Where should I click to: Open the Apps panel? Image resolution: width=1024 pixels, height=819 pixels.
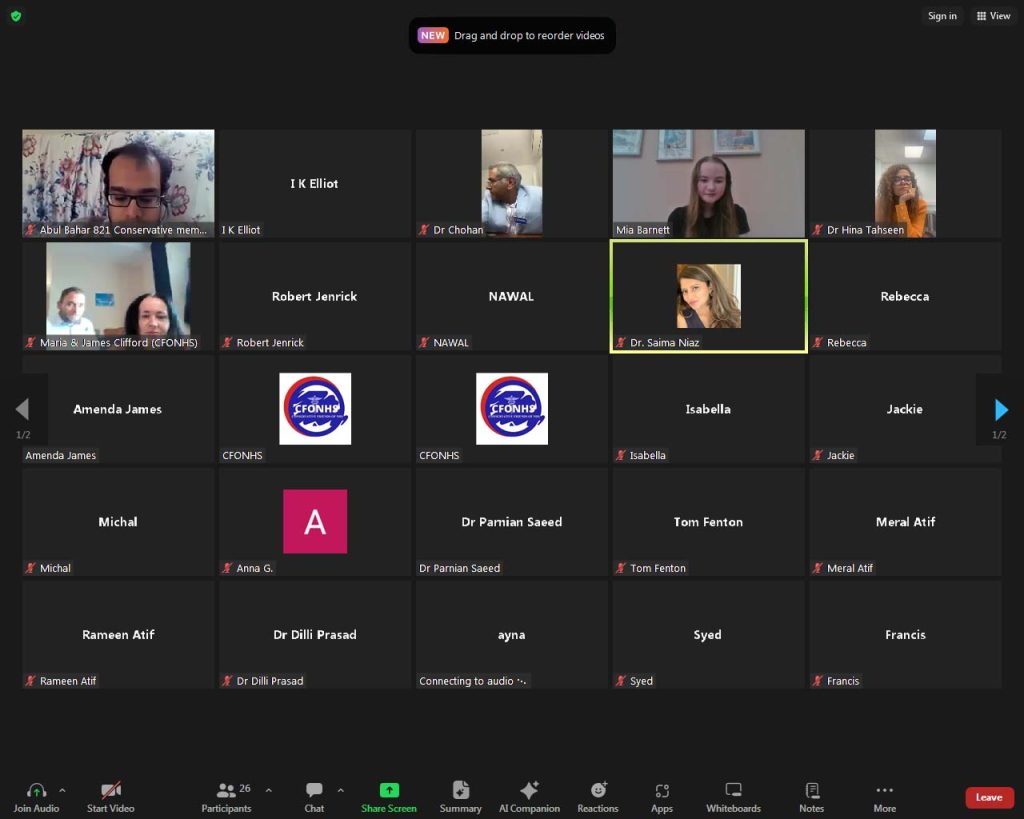coord(661,796)
